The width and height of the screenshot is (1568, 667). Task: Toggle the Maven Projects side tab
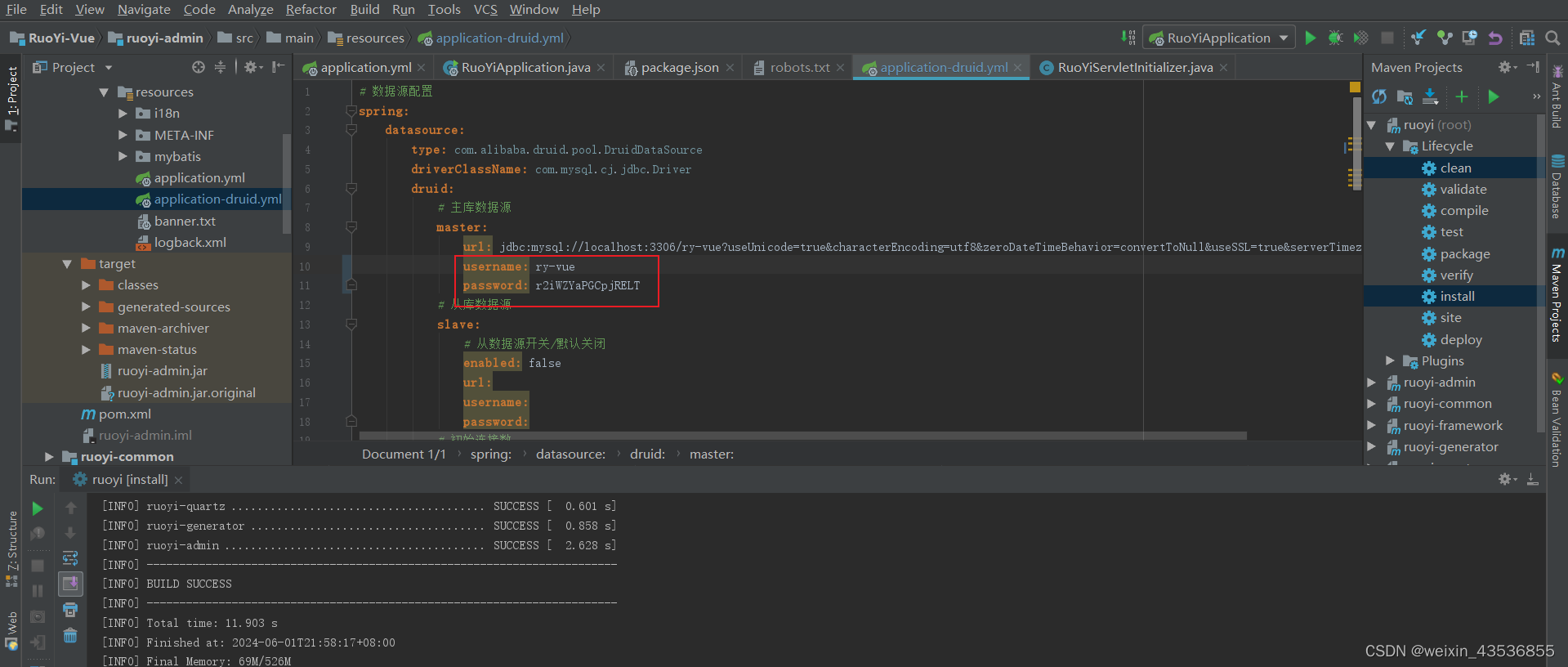pos(1557,294)
